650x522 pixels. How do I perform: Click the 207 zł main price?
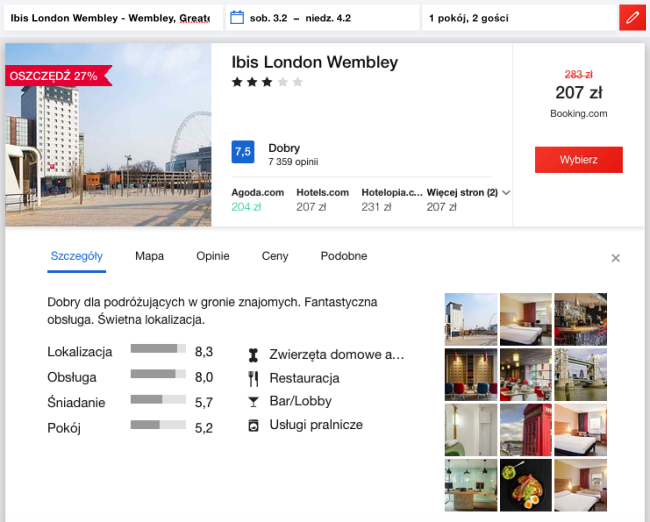pos(579,92)
